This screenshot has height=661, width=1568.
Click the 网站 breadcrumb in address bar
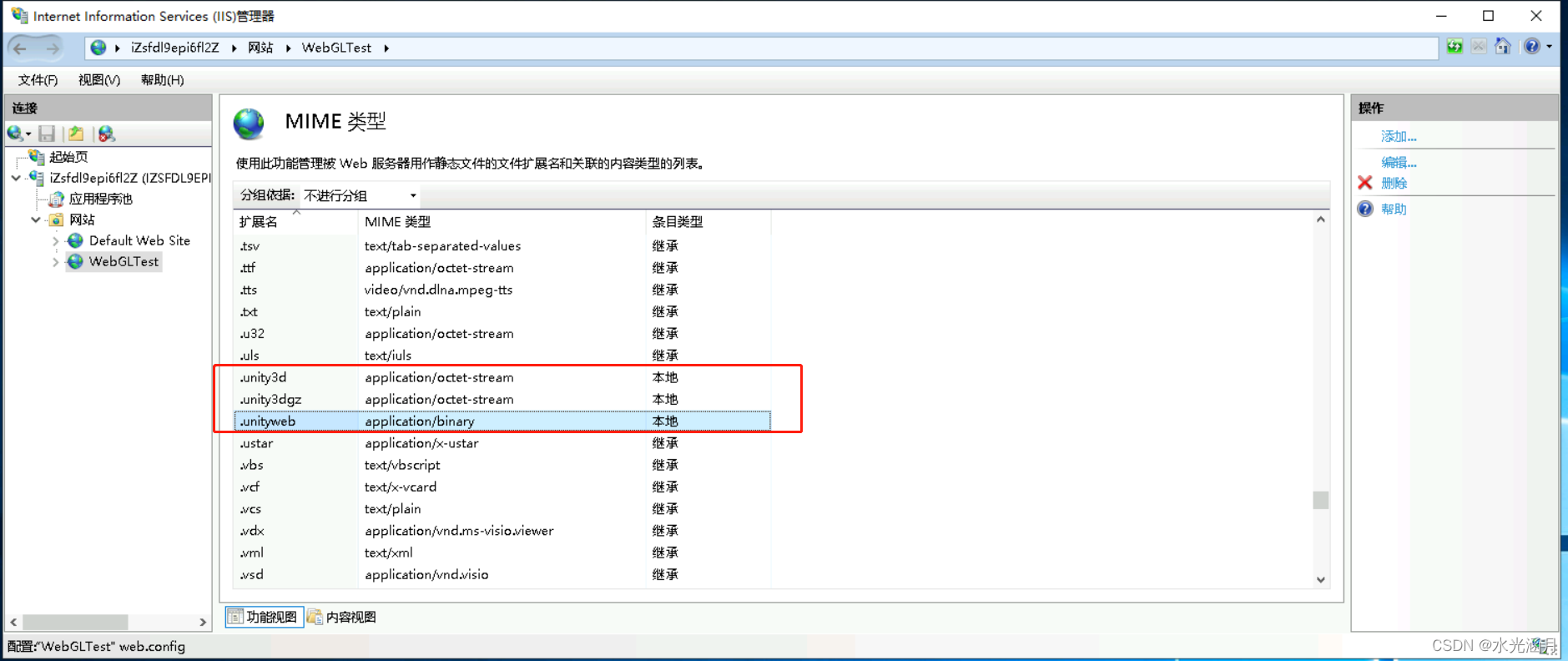(260, 48)
